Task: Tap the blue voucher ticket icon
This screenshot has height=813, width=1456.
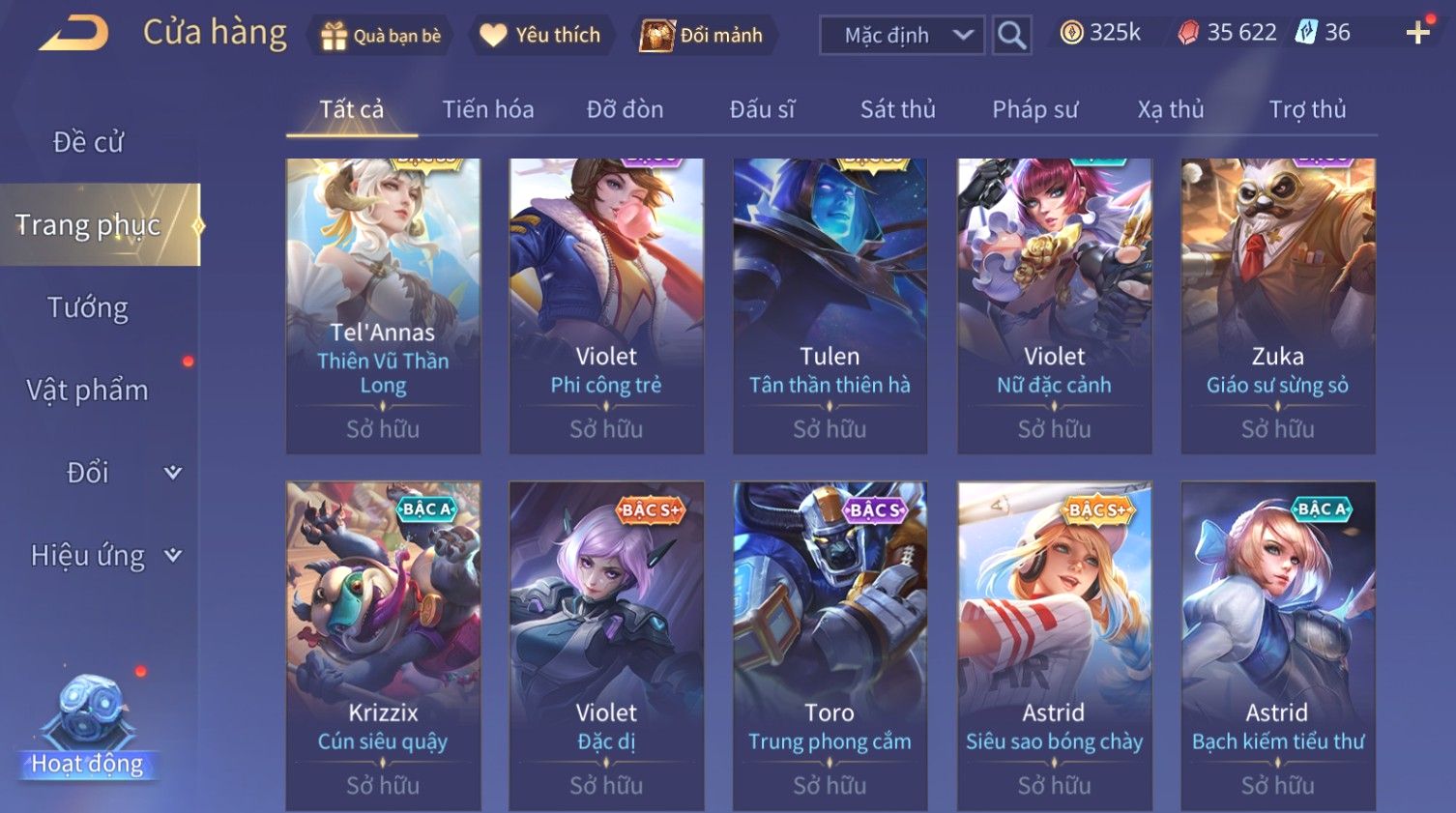Action: click(1306, 32)
